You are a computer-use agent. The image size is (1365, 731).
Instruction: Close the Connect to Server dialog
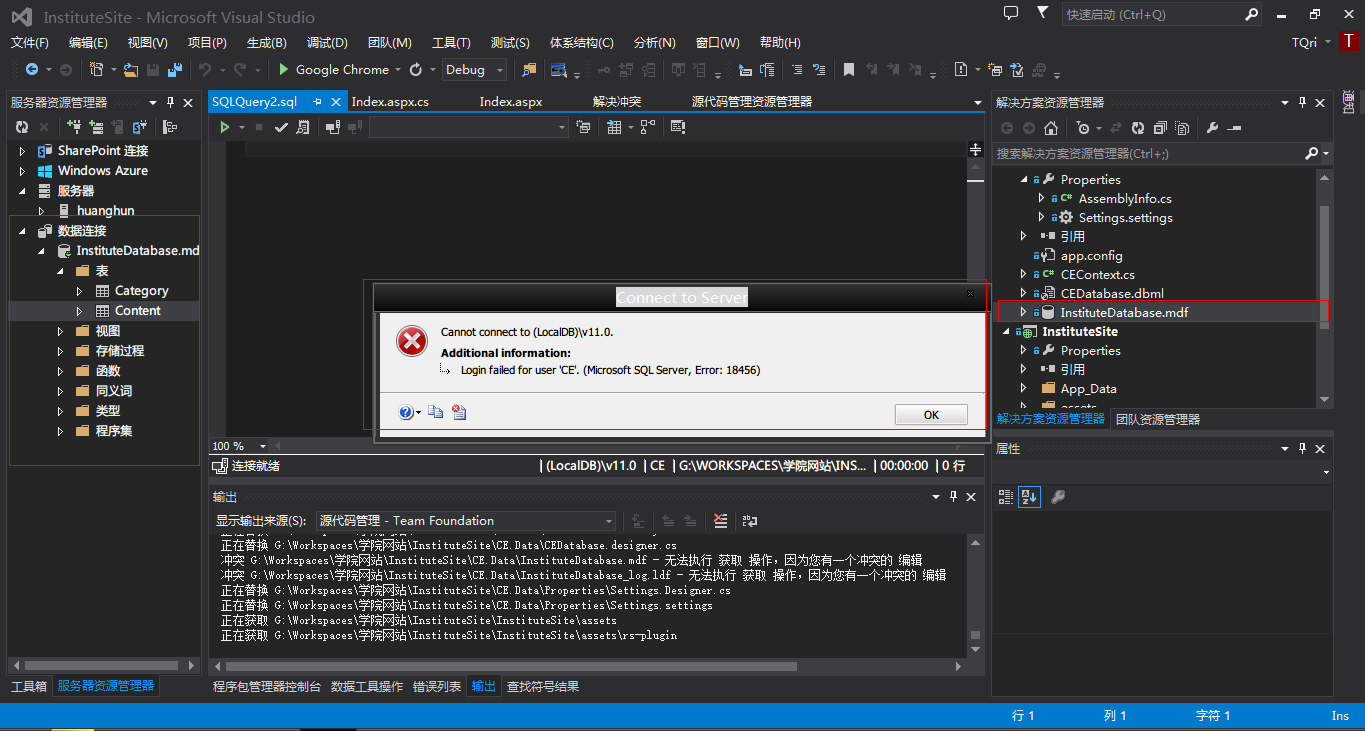(x=969, y=294)
